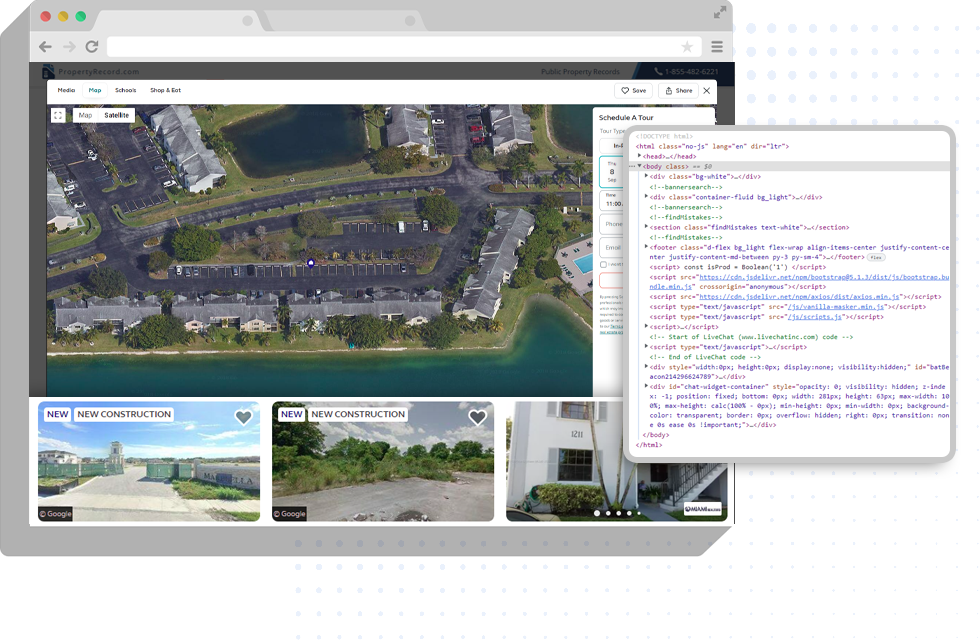Select the Map tab
Viewport: 980px width, 640px height.
pos(95,90)
